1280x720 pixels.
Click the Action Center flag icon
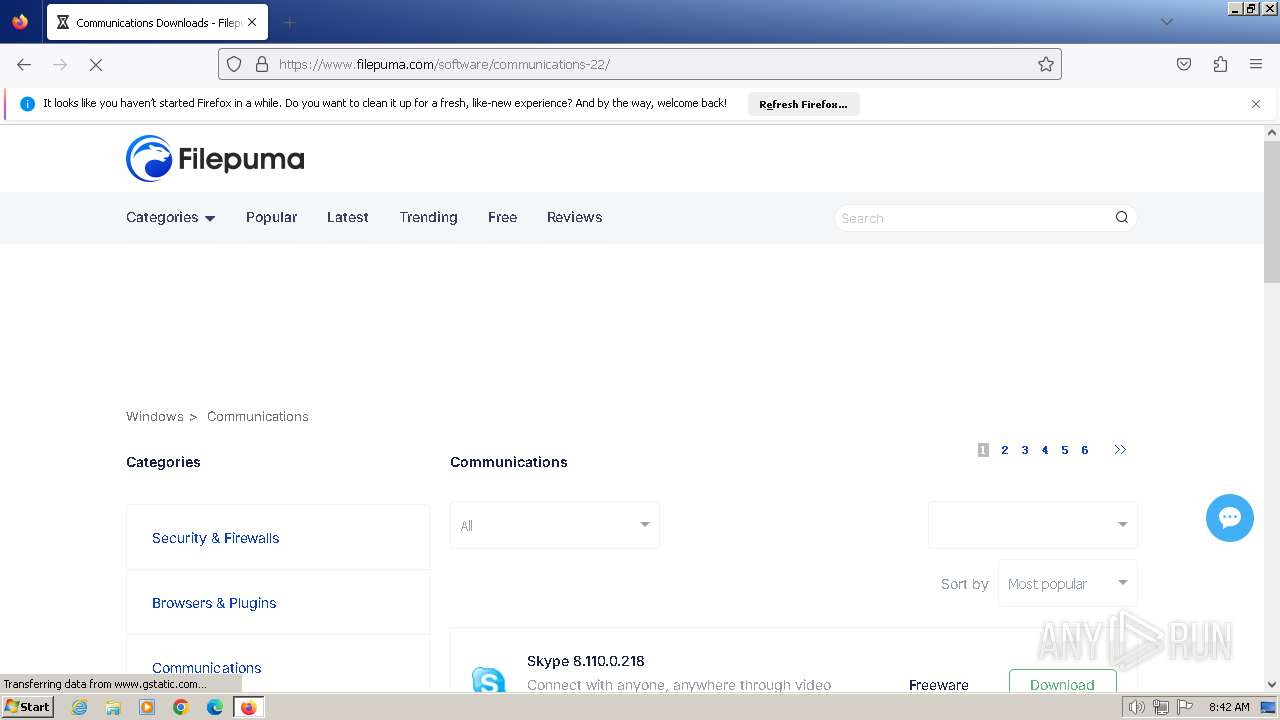click(1185, 707)
